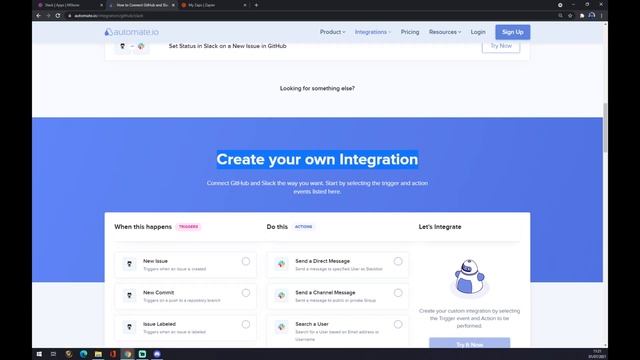Select the Search a User action radio
This screenshot has height=360, width=640.
398,324
